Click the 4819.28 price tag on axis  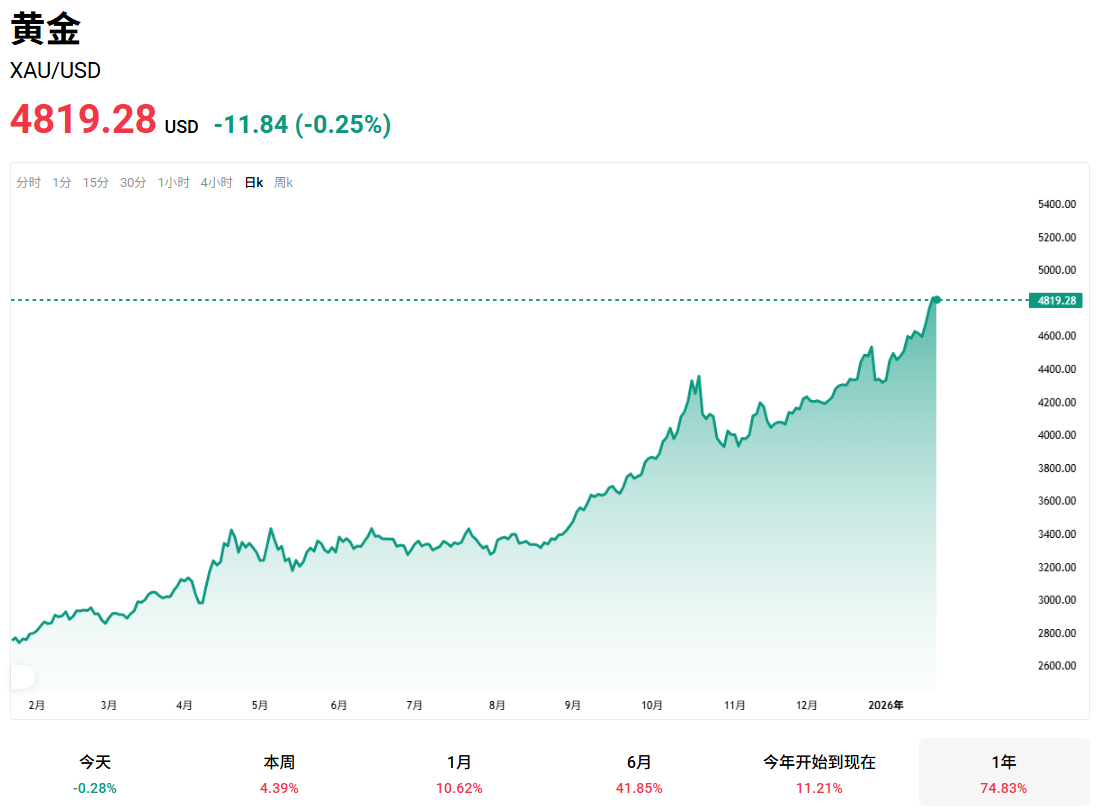pyautogui.click(x=1055, y=299)
